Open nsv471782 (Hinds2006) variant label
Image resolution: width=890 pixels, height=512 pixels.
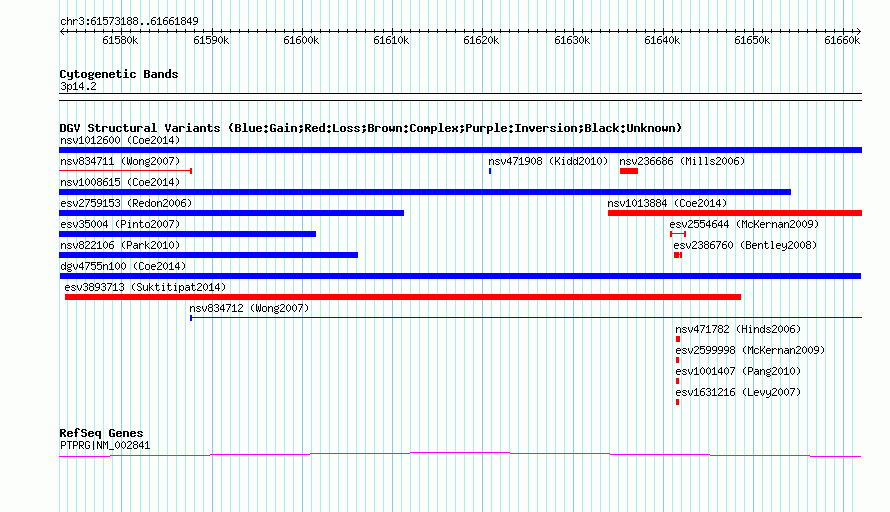(x=738, y=329)
